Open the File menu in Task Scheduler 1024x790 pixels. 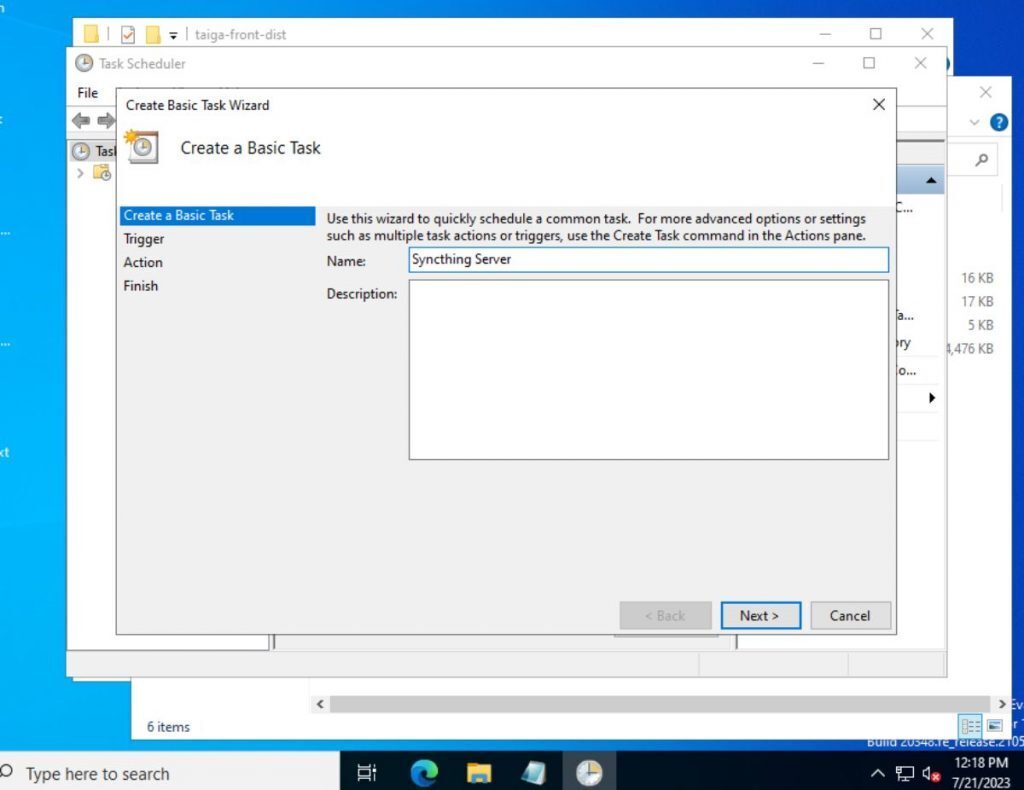point(88,92)
